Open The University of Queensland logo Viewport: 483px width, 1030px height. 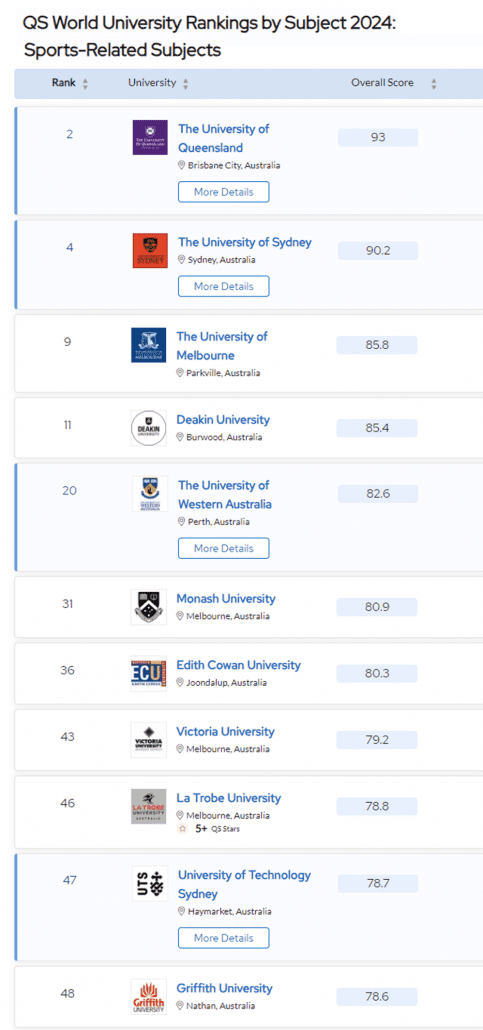coord(150,137)
